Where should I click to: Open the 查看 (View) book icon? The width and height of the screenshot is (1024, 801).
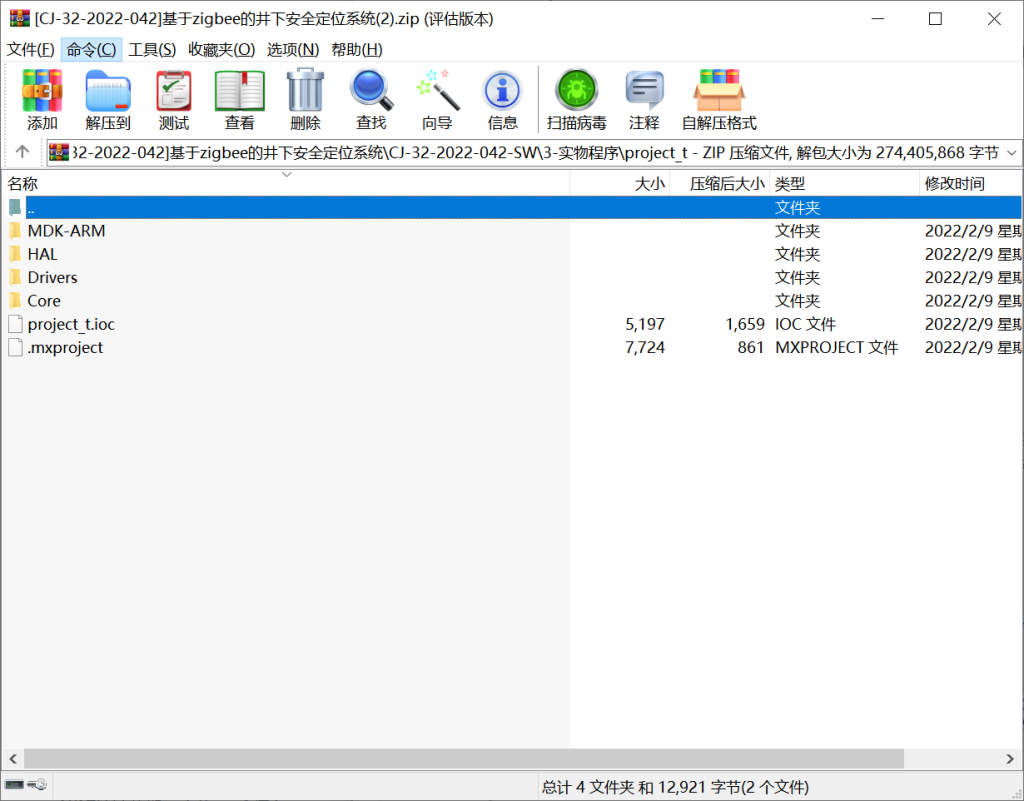(x=240, y=100)
